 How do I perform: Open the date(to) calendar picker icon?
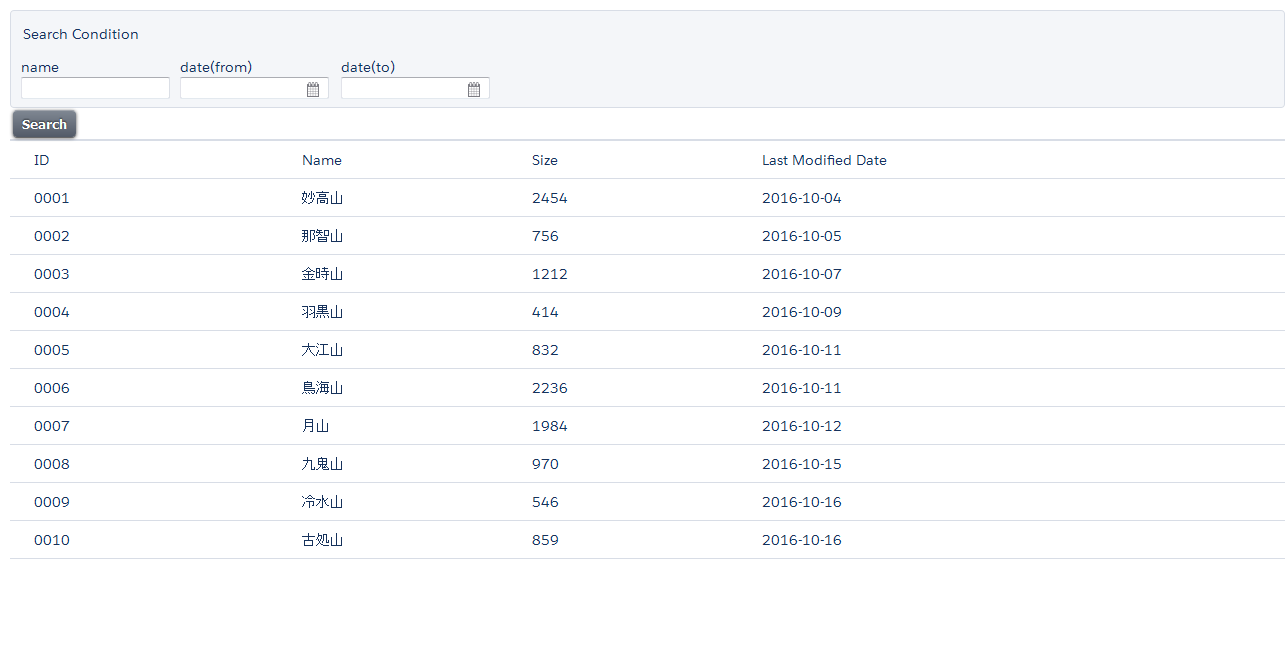[474, 89]
